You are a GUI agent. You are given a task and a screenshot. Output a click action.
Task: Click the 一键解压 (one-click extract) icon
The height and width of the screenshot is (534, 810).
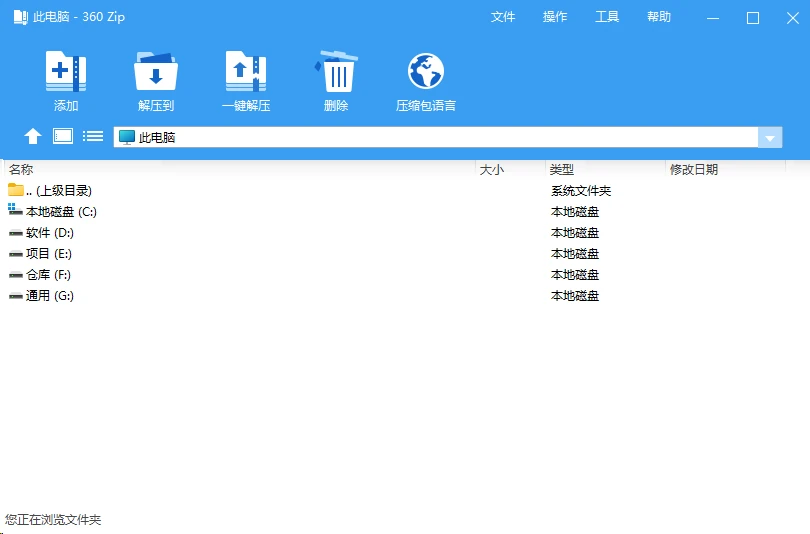pos(246,71)
